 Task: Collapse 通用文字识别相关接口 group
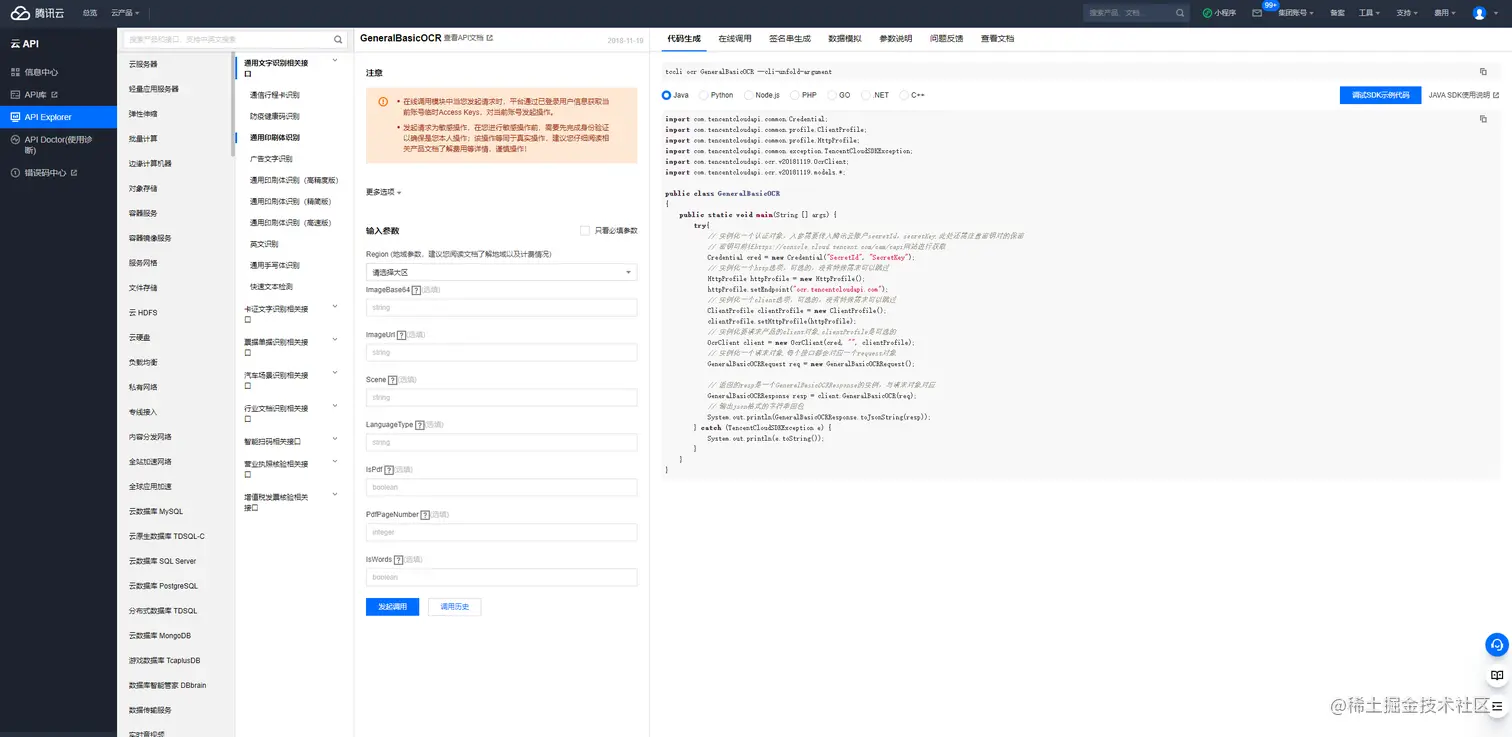pyautogui.click(x=335, y=62)
